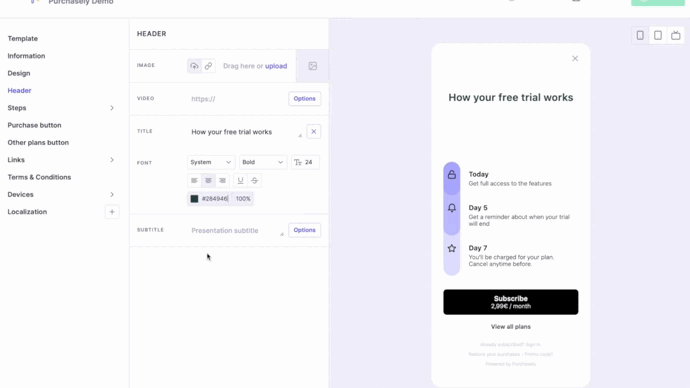Open the Template section

(22, 39)
